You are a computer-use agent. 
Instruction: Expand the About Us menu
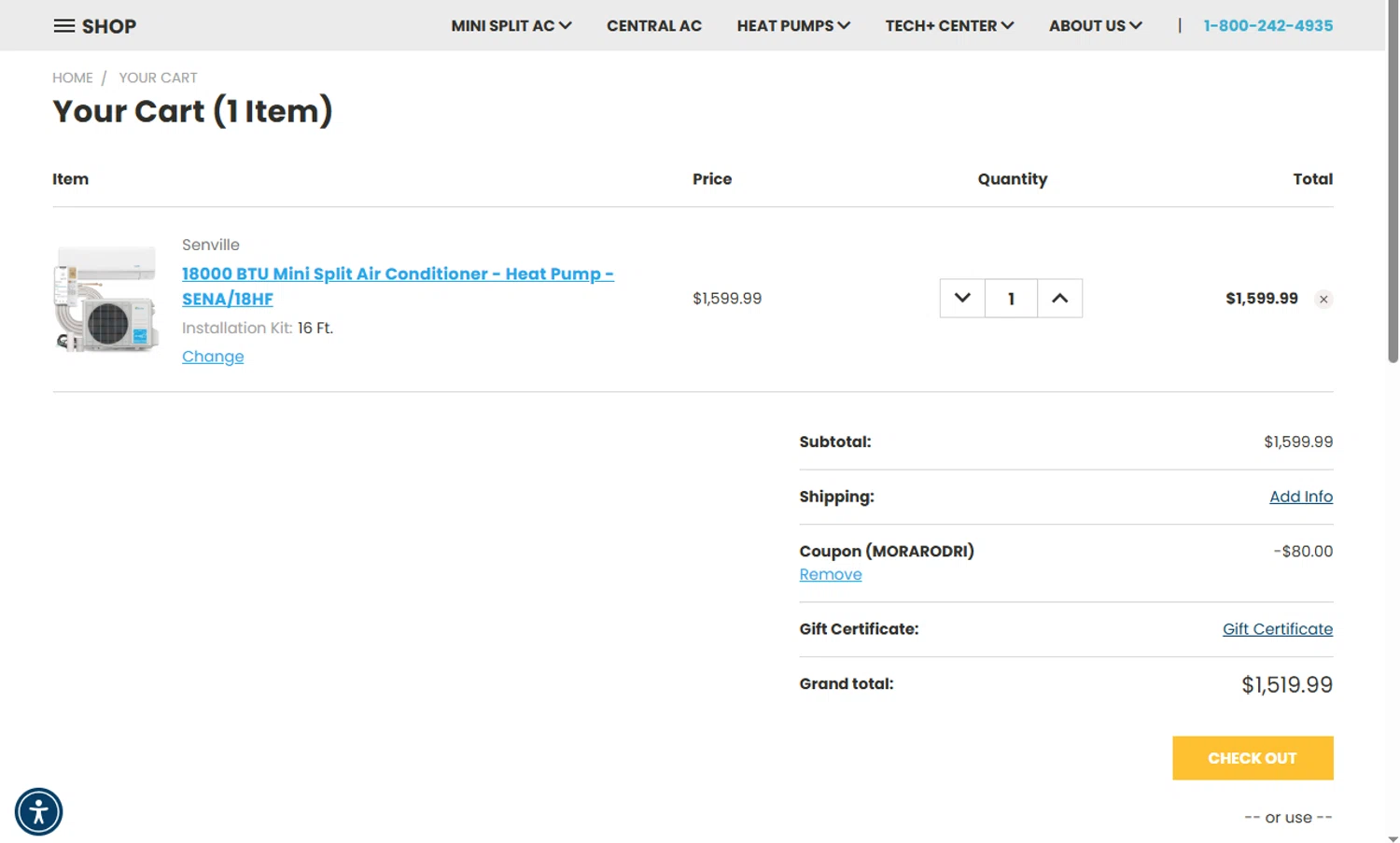1095,26
